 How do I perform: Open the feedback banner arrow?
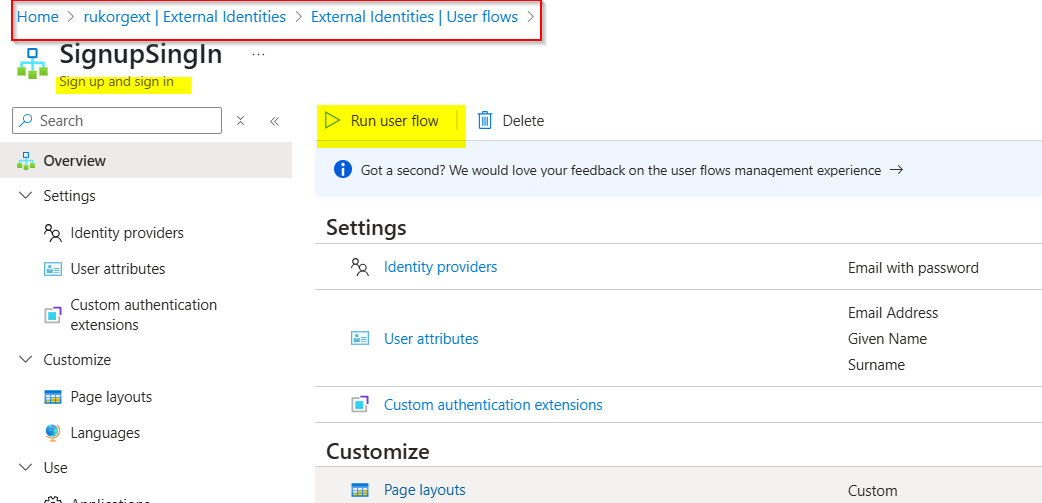[x=896, y=170]
